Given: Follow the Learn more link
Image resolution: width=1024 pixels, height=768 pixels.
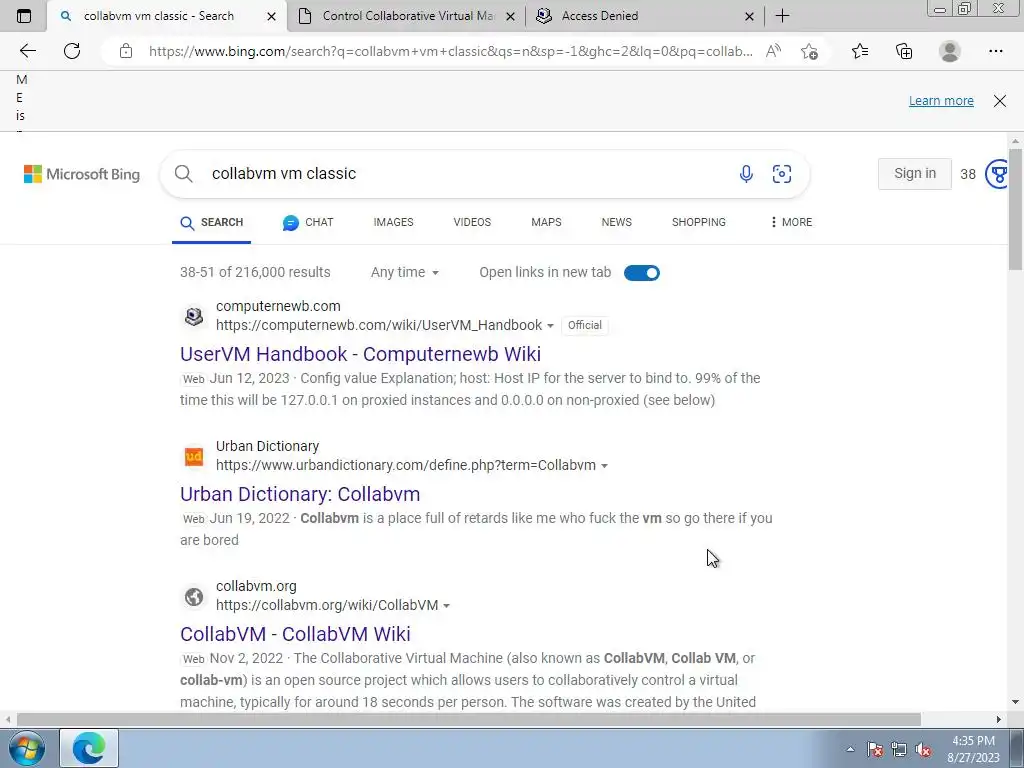Looking at the screenshot, I should pos(941,101).
